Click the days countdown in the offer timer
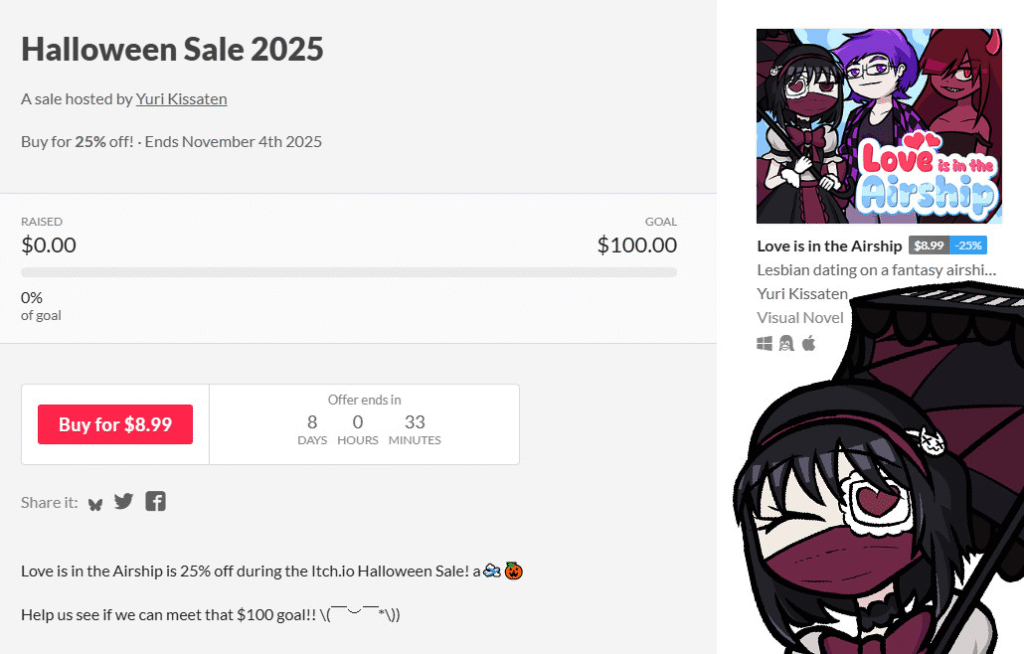Screen dimensions: 1024x654 click(312, 430)
